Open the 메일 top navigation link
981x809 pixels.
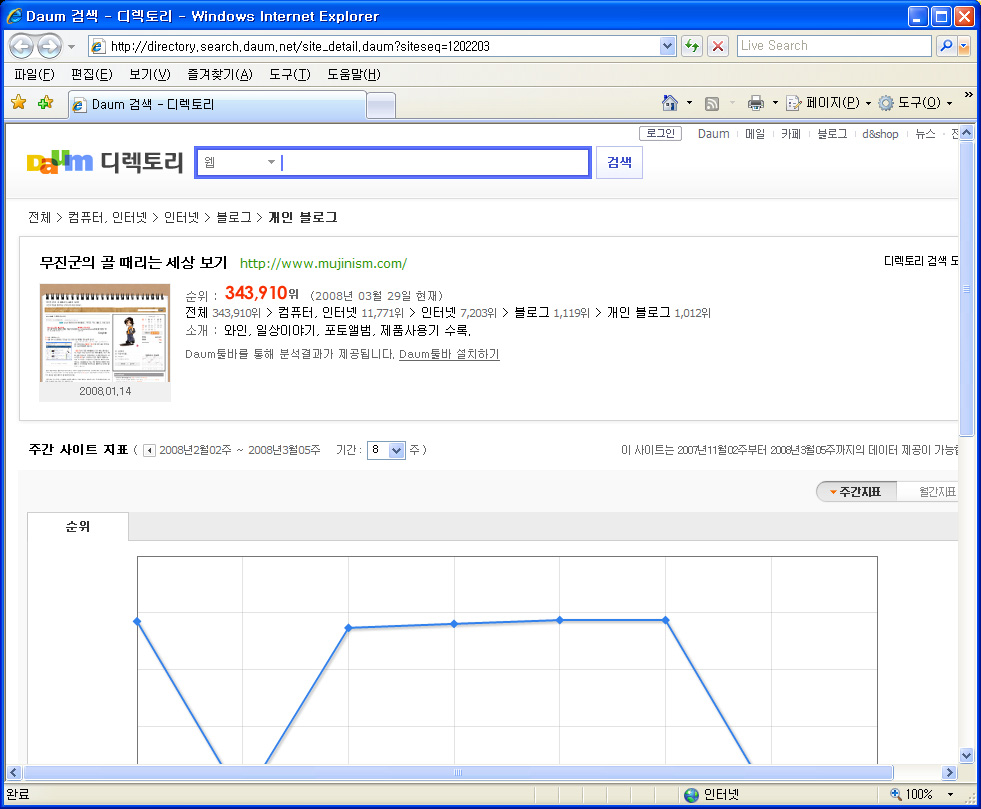click(755, 134)
